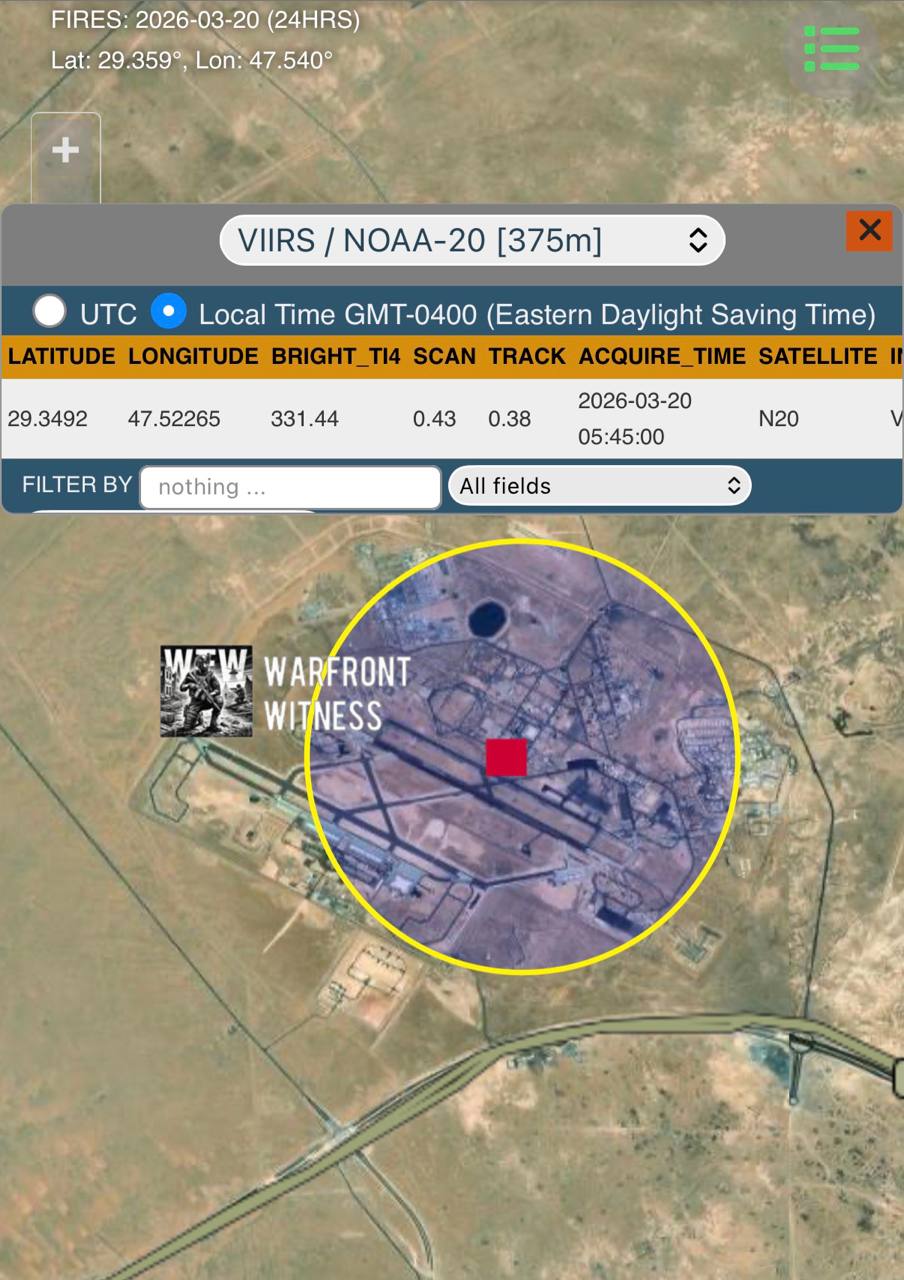The width and height of the screenshot is (904, 1280).
Task: Sort by the BRIGHT_TI4 column header
Action: click(x=336, y=356)
